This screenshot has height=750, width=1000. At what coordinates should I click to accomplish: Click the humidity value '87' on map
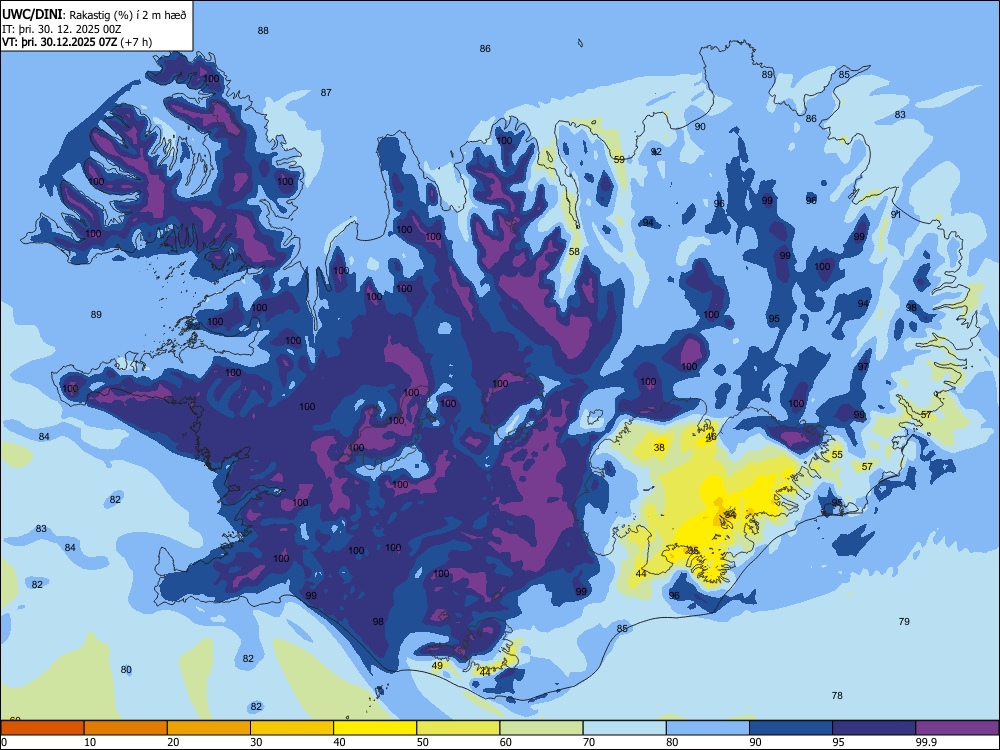coord(326,92)
